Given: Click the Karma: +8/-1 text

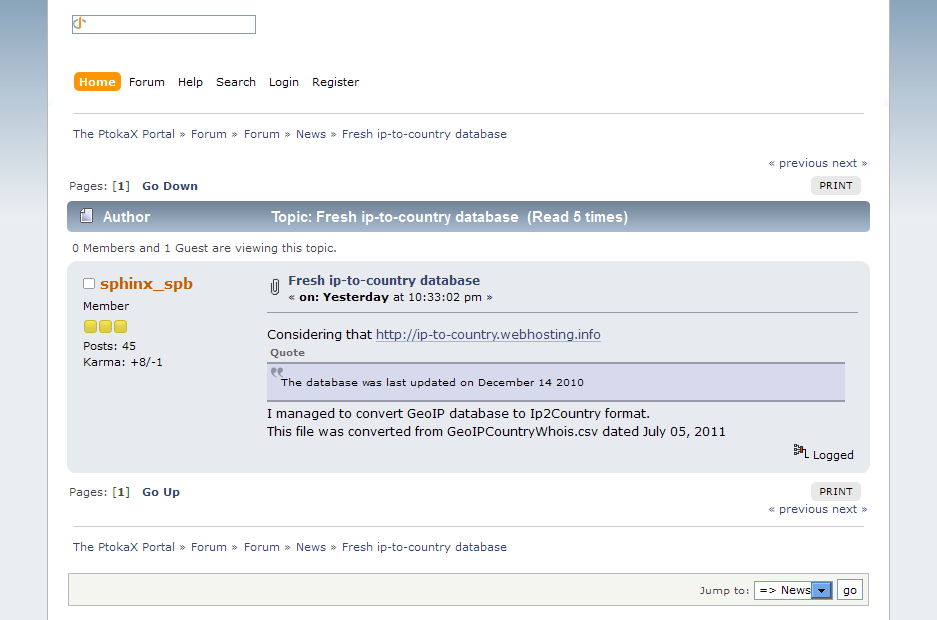Looking at the screenshot, I should [123, 362].
